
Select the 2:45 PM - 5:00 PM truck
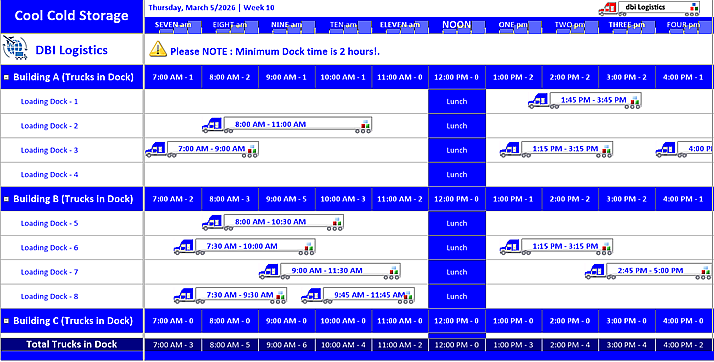pos(648,271)
